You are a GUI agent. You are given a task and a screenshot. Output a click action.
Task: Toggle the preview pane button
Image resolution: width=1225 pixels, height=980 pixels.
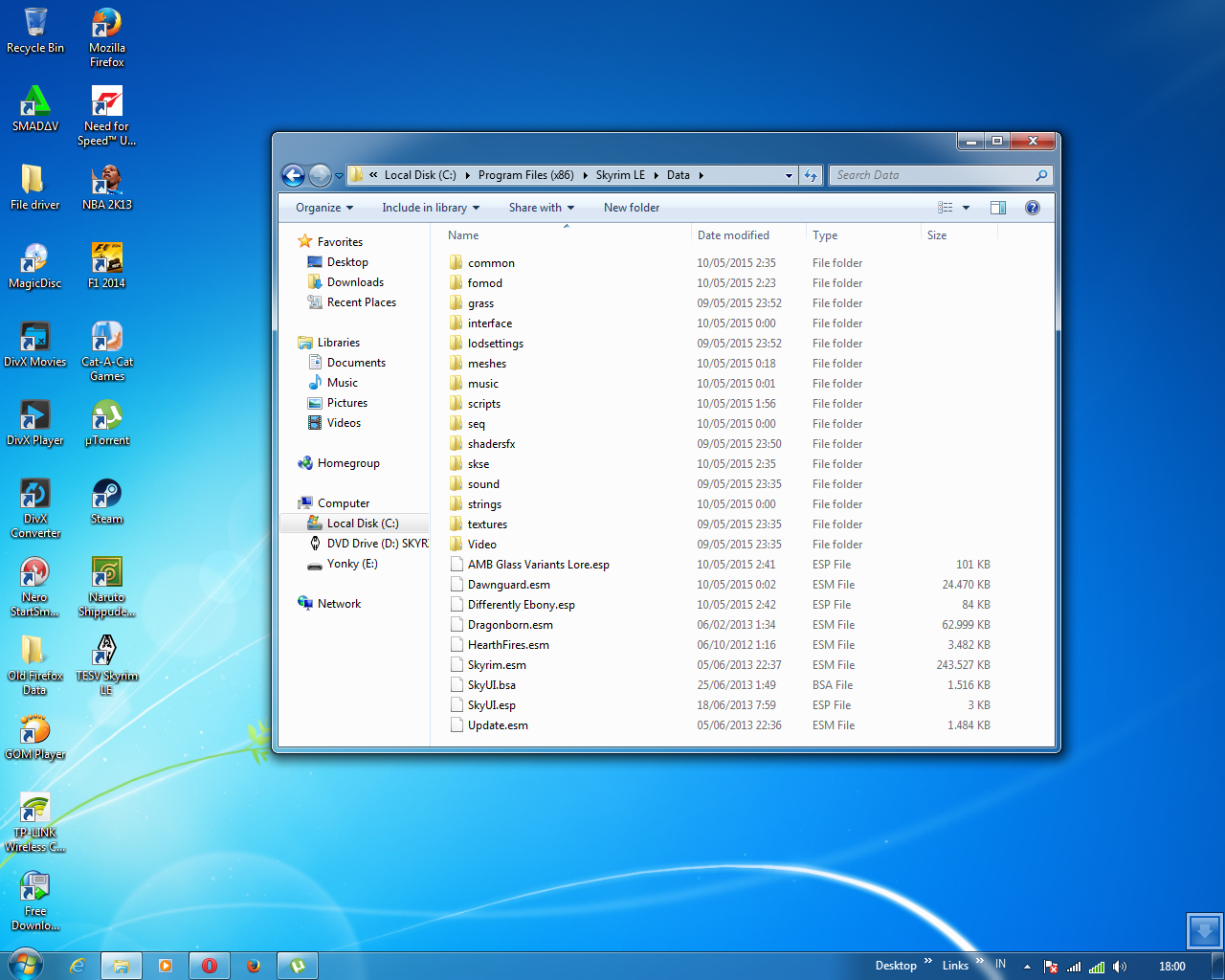pyautogui.click(x=998, y=208)
